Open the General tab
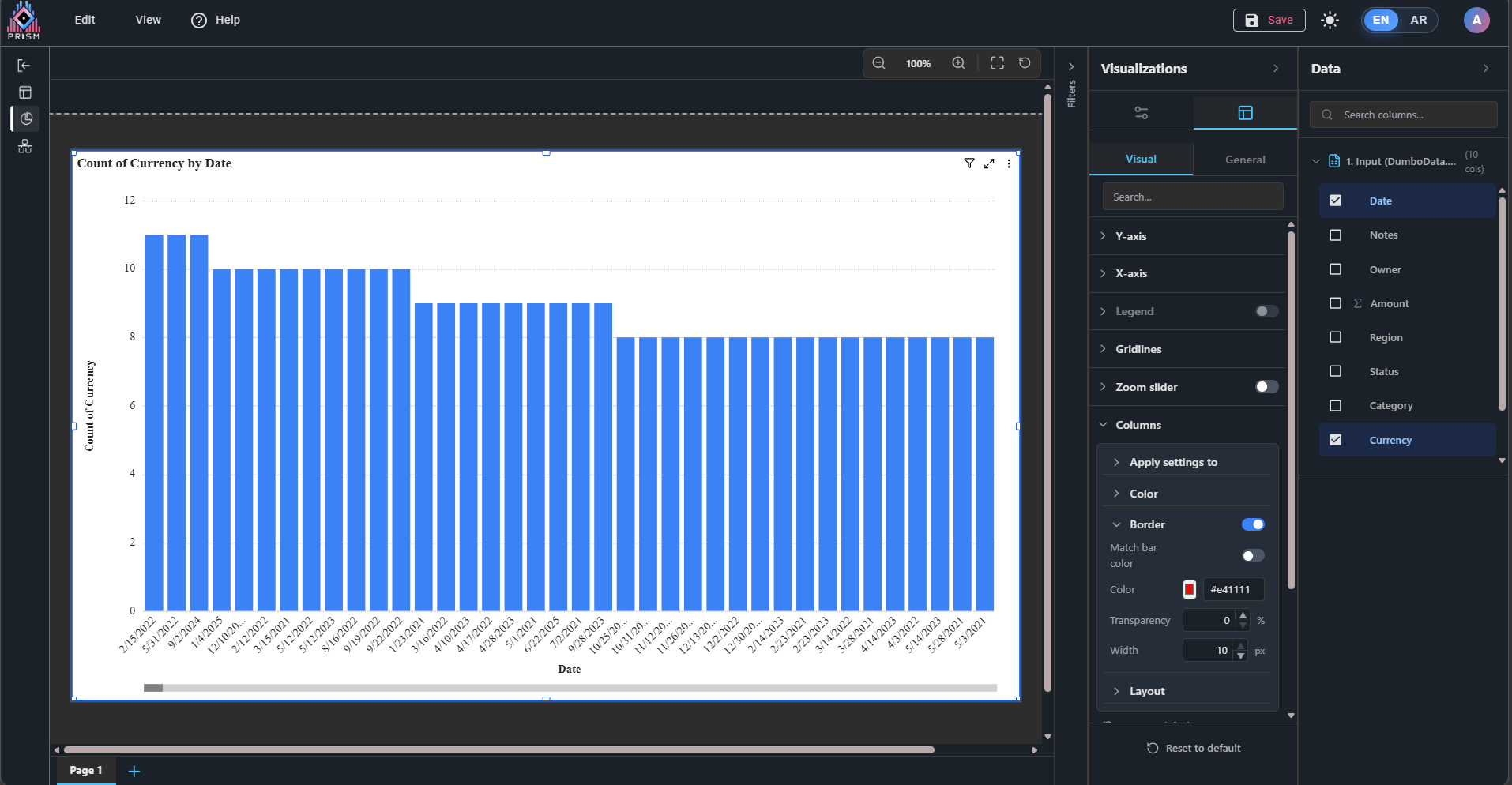The width and height of the screenshot is (1512, 785). click(1245, 160)
